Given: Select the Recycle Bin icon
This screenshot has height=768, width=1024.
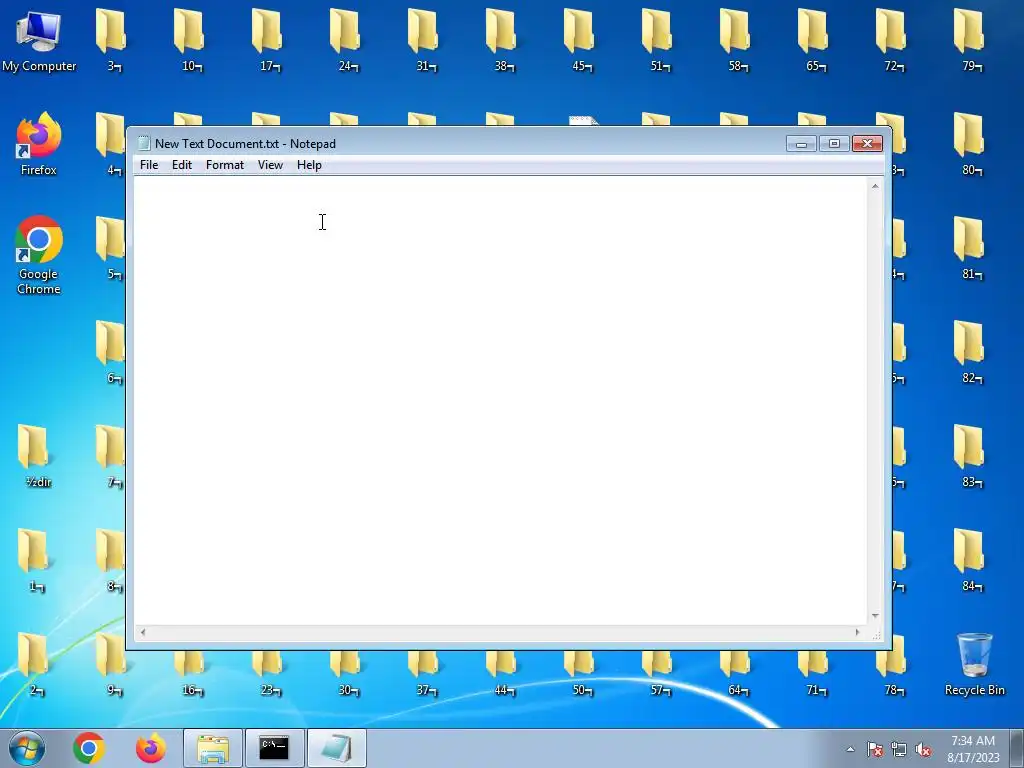Looking at the screenshot, I should pyautogui.click(x=974, y=664).
